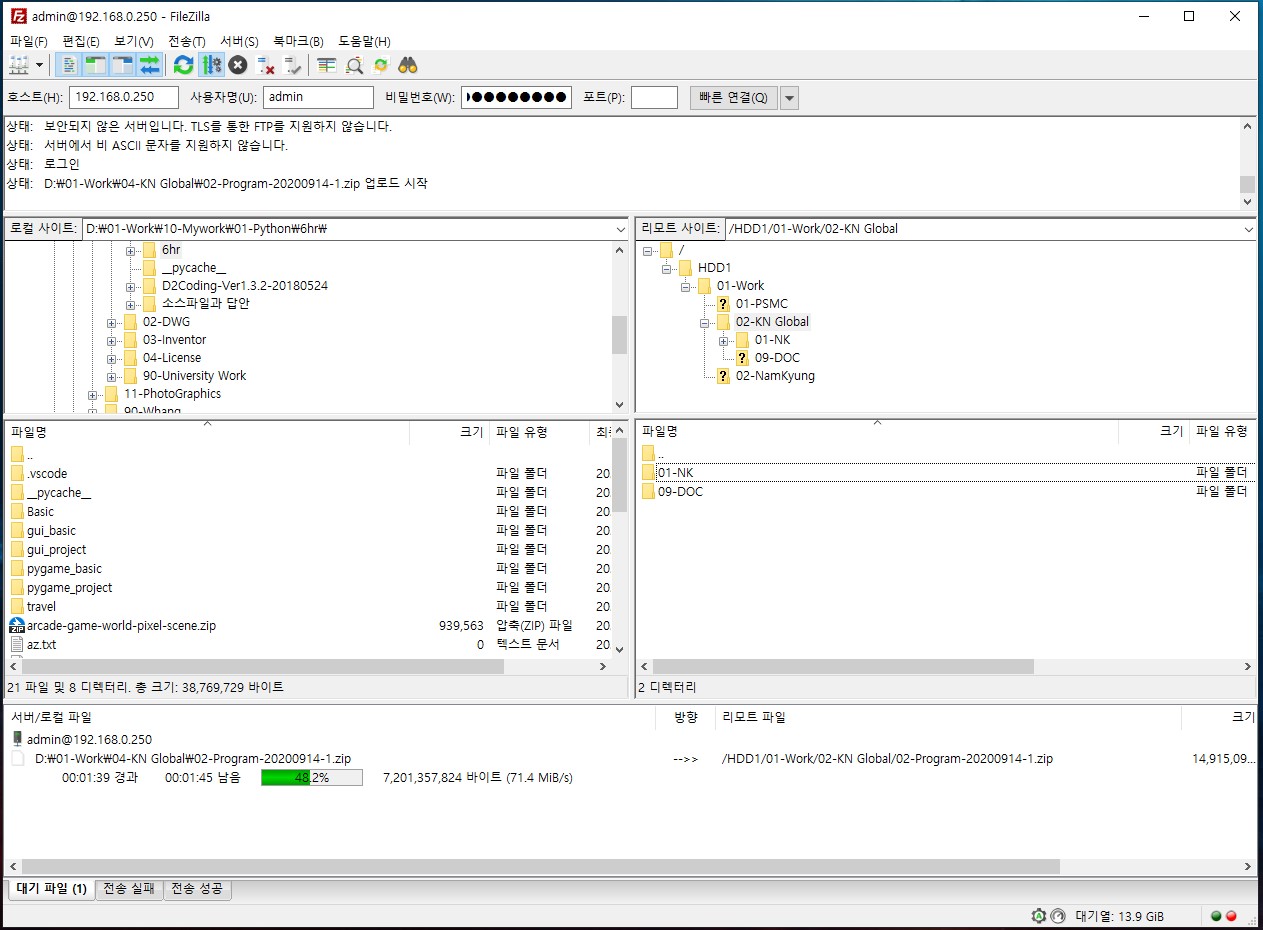The width and height of the screenshot is (1263, 930).
Task: Click the 빠른 연결 button
Action: (733, 97)
